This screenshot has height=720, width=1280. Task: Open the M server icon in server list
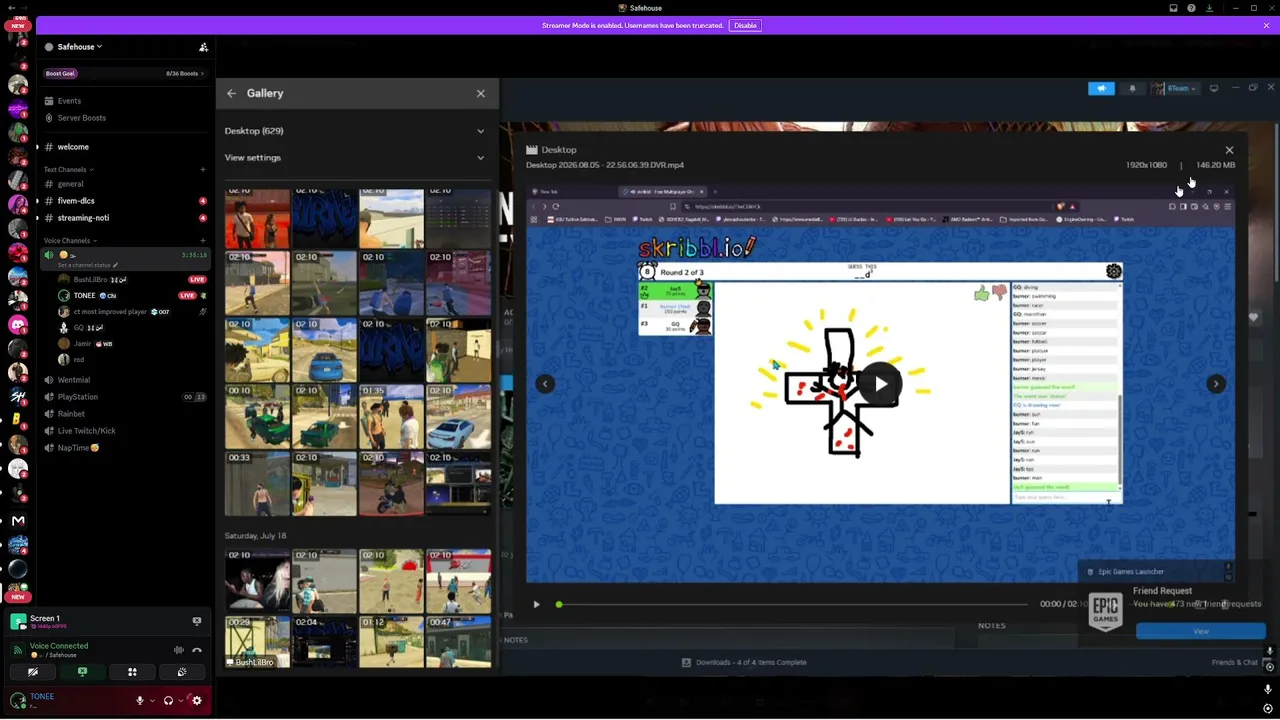18,521
